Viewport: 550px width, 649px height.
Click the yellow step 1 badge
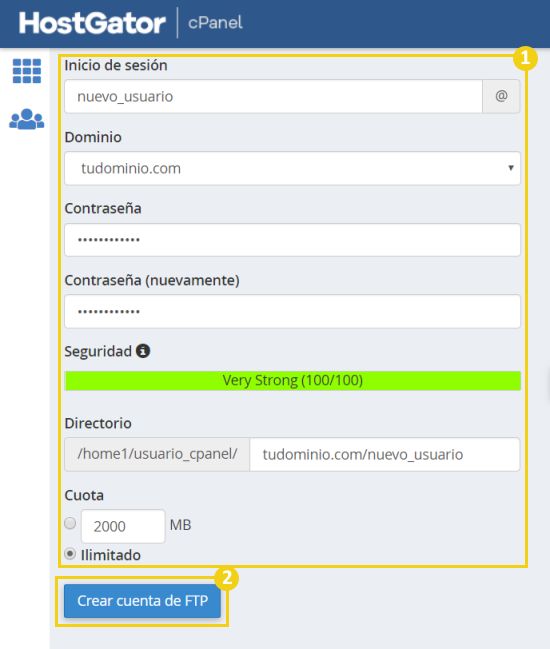(x=525, y=58)
